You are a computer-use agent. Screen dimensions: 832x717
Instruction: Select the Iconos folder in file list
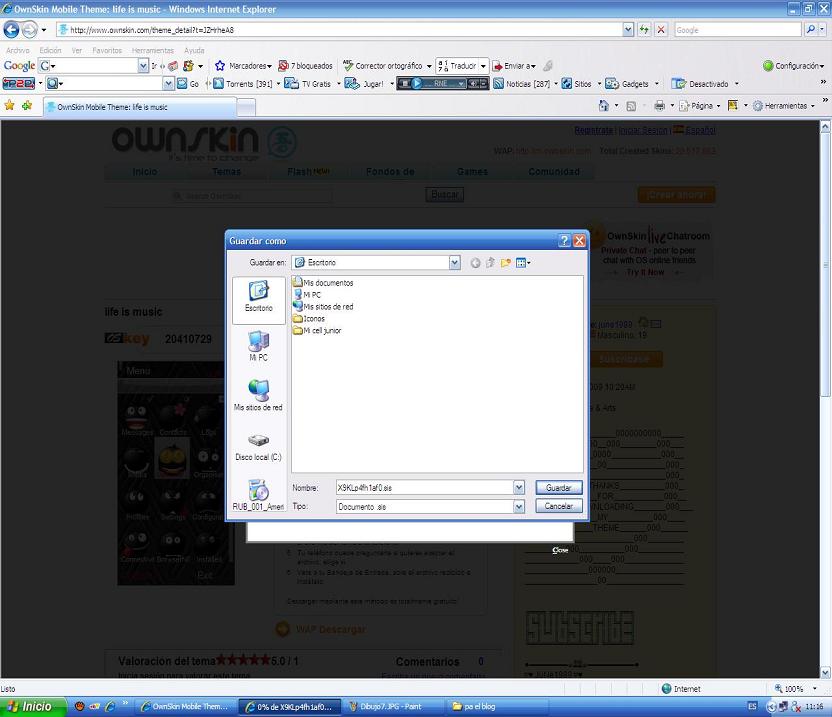click(313, 319)
